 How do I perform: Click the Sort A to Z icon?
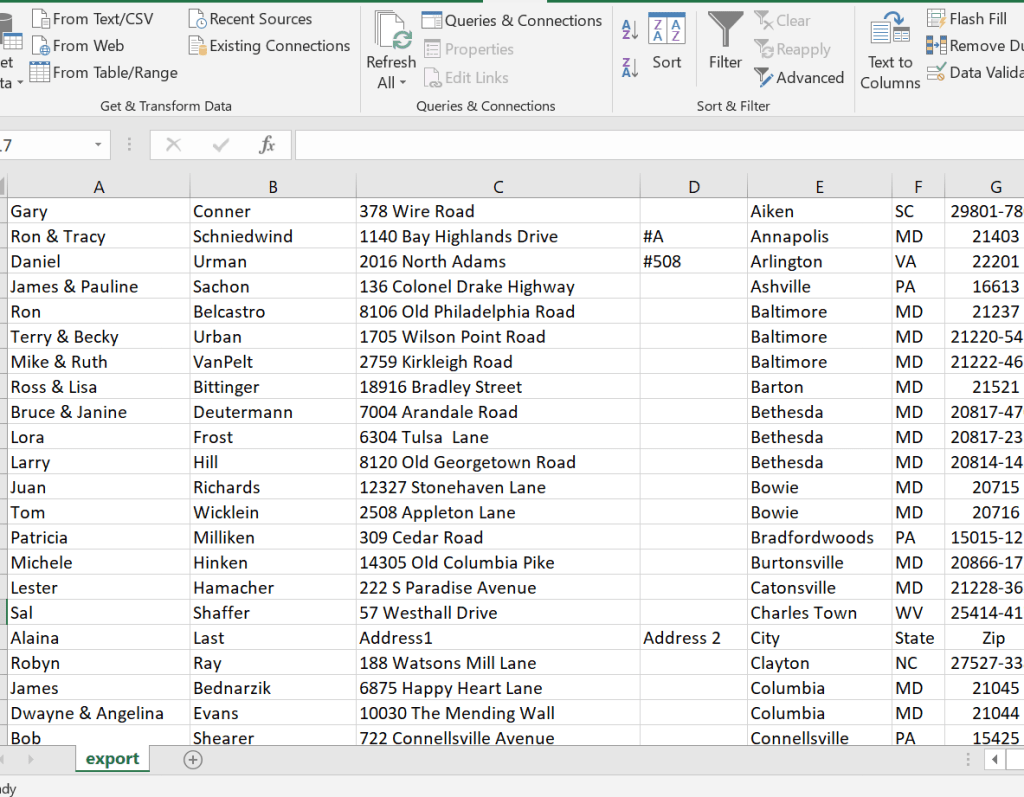630,30
